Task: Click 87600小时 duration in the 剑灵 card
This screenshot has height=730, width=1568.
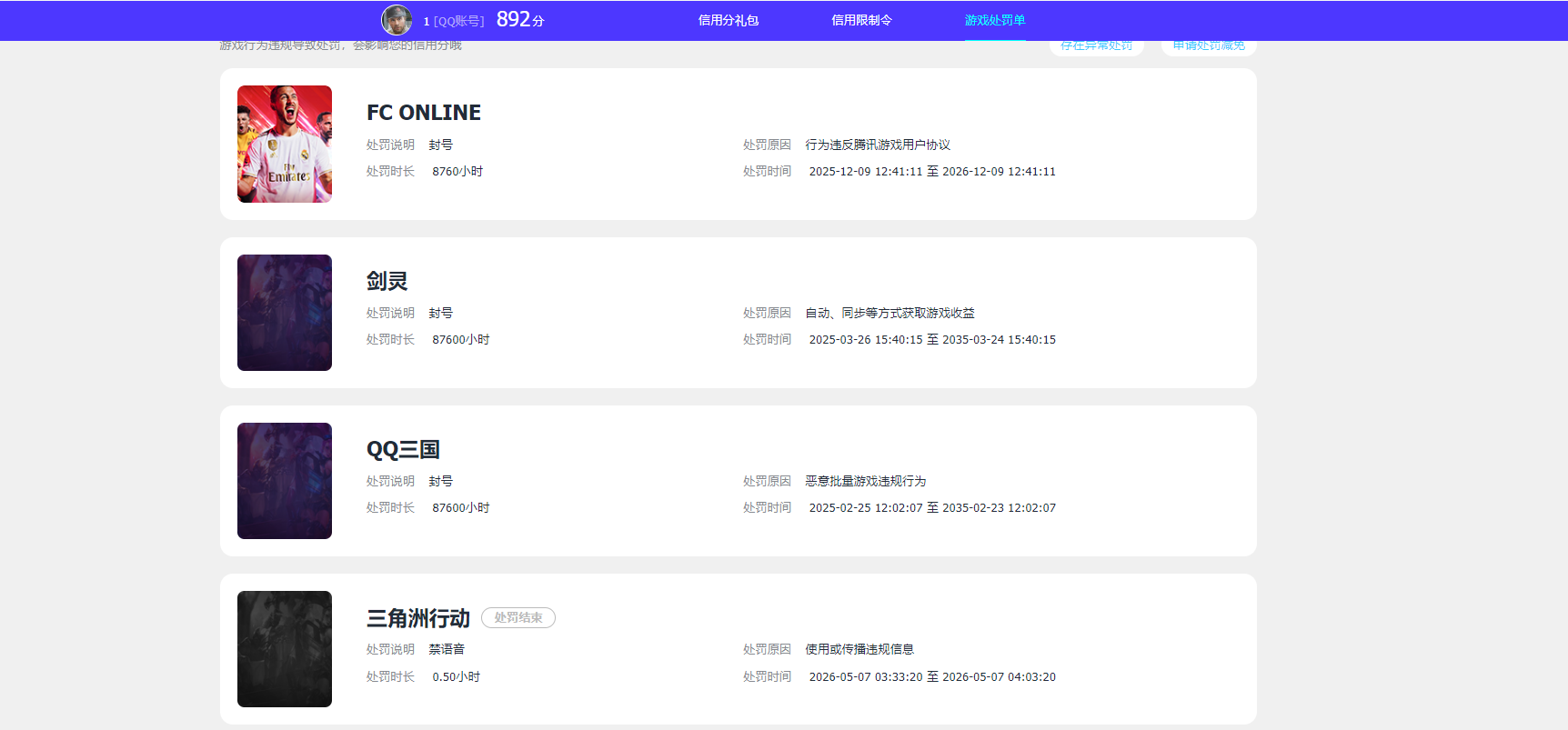Action: (x=461, y=340)
